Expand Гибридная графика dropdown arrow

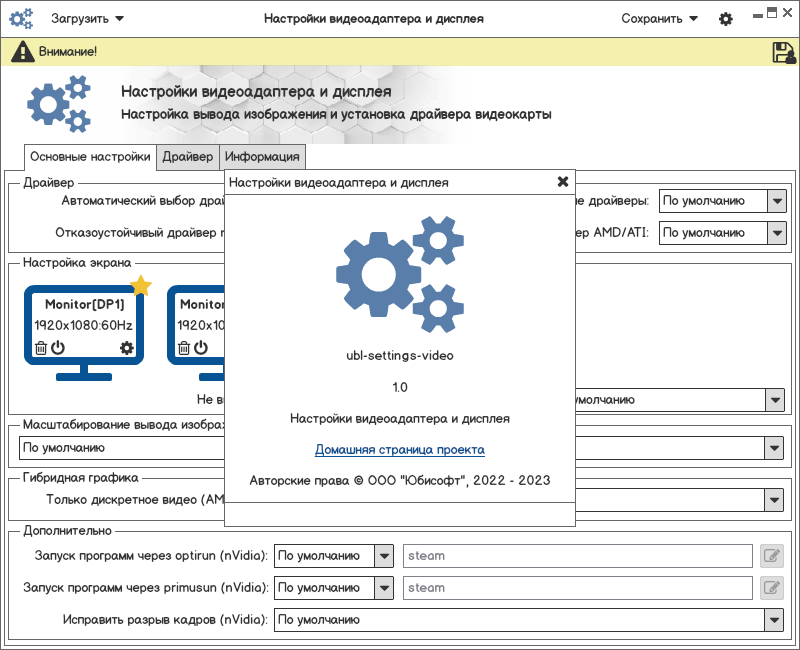774,500
